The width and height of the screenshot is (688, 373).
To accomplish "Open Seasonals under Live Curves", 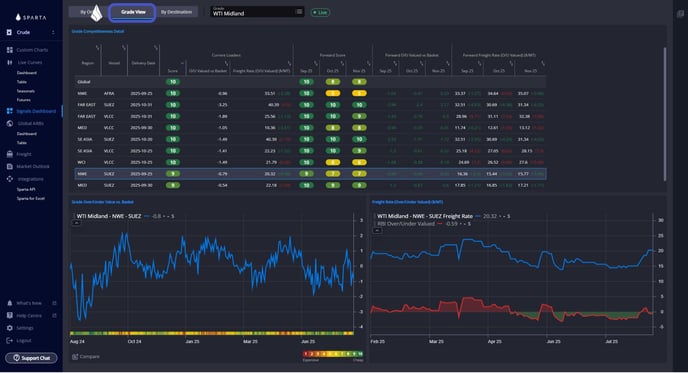I will click(25, 91).
